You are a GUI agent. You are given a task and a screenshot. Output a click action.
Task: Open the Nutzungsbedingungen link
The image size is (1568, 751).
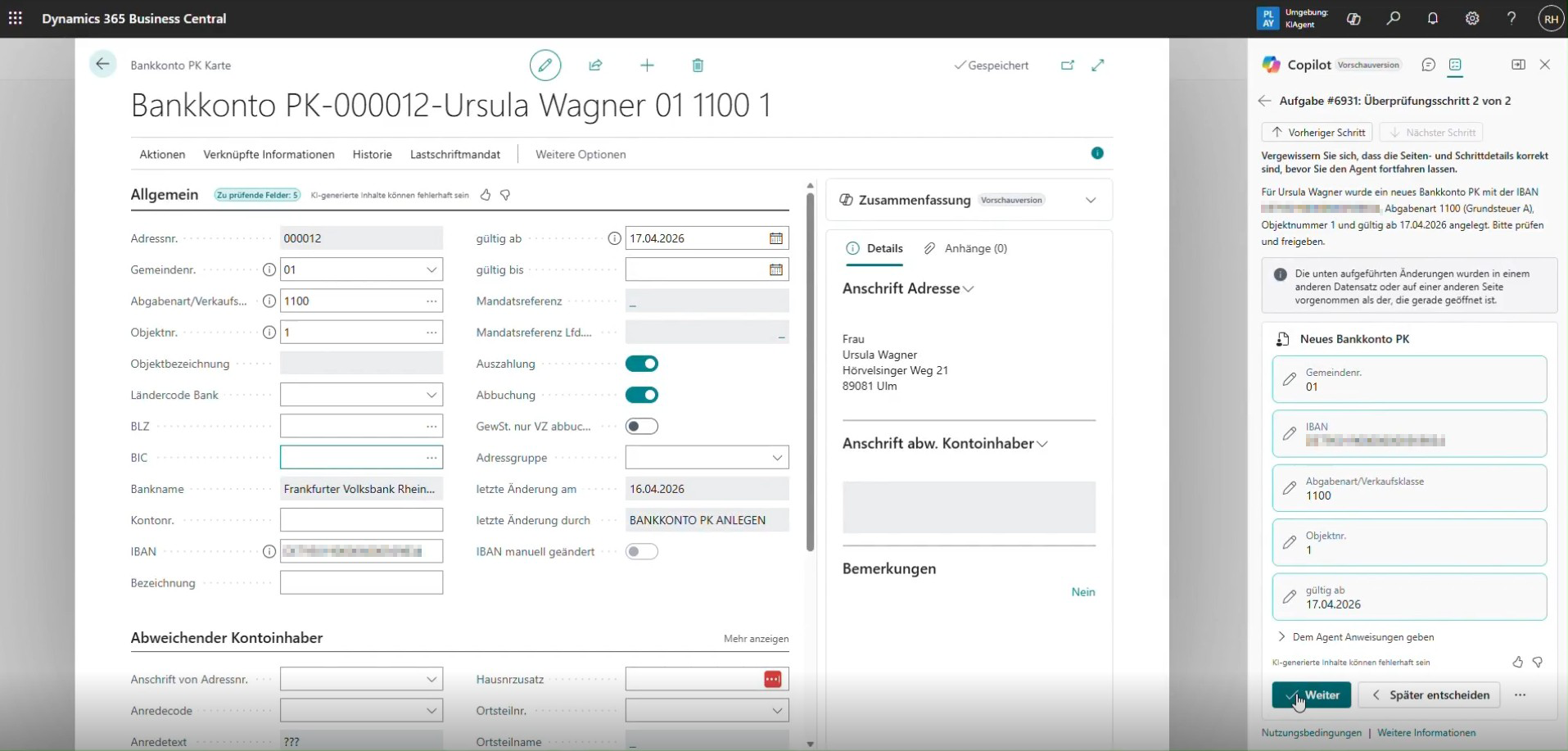click(1312, 732)
